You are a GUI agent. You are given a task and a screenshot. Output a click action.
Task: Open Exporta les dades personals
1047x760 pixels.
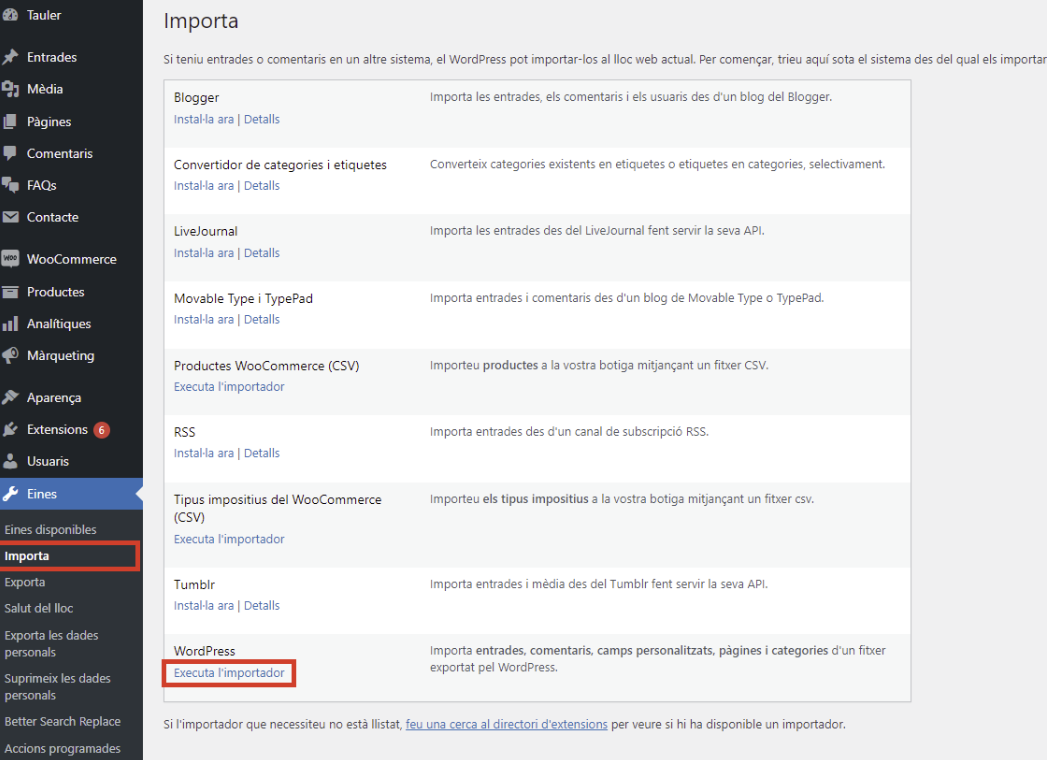(x=51, y=644)
